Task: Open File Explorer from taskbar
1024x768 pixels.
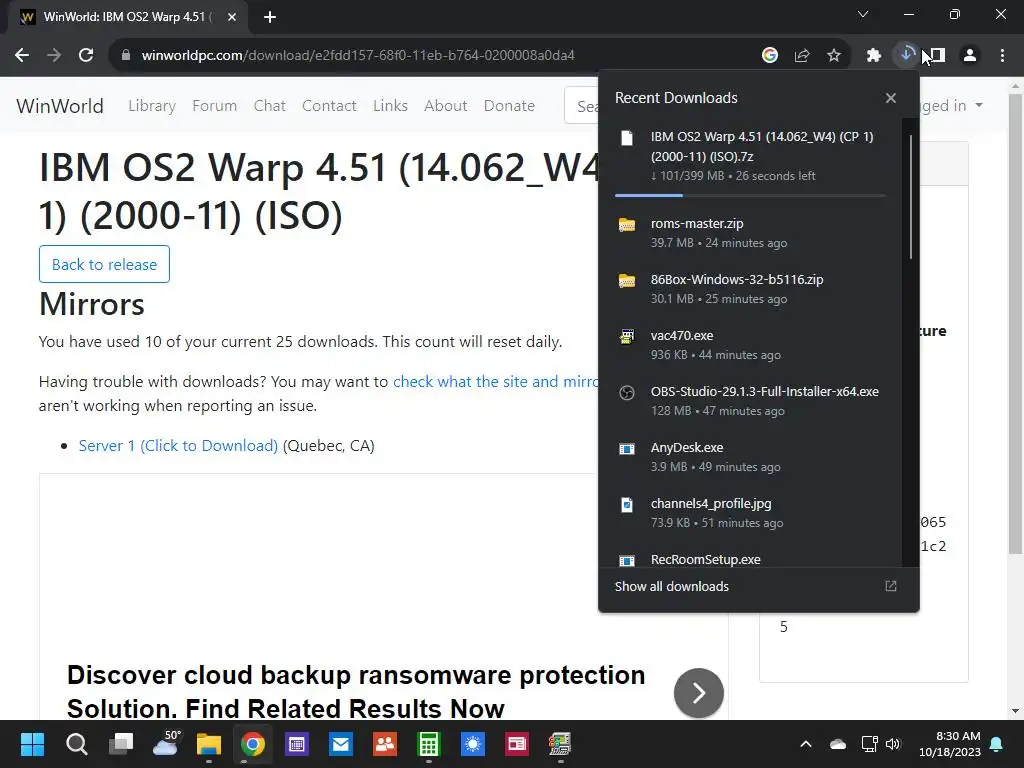Action: (209, 744)
